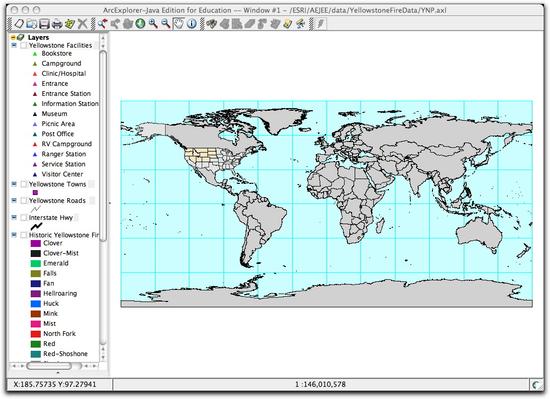Image resolution: width=550 pixels, height=399 pixels.
Task: Select the Yellowstone Roads layer name
Action: pos(57,201)
